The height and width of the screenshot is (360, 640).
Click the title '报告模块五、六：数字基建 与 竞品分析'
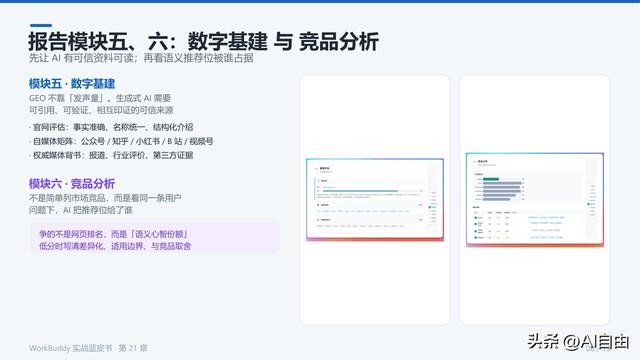[204, 41]
